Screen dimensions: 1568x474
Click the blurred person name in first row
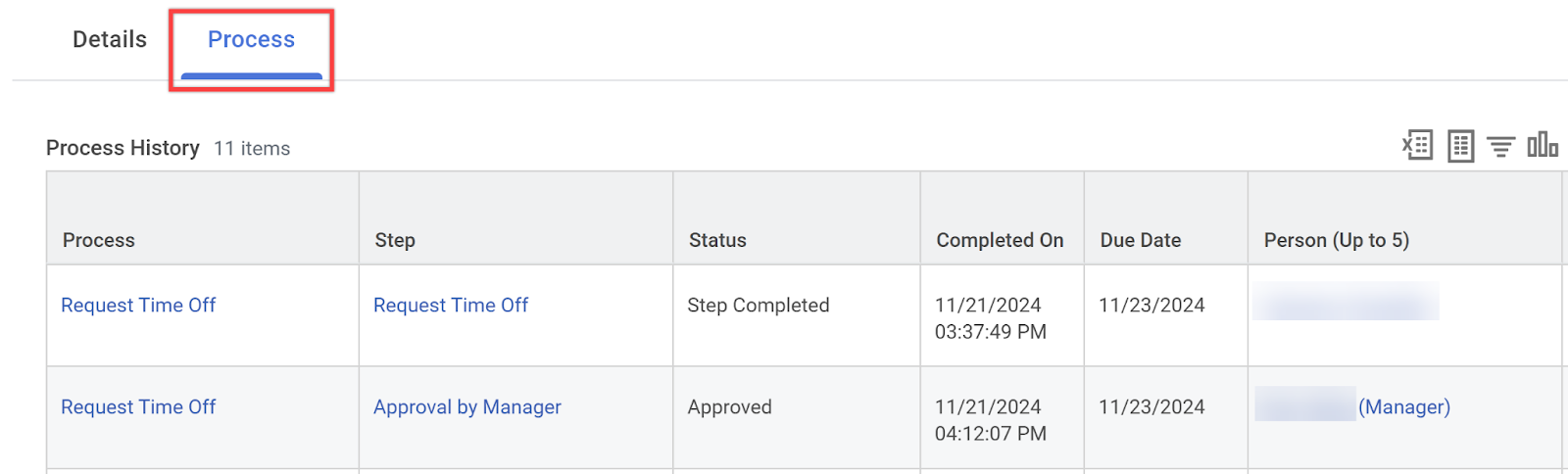[x=1346, y=302]
